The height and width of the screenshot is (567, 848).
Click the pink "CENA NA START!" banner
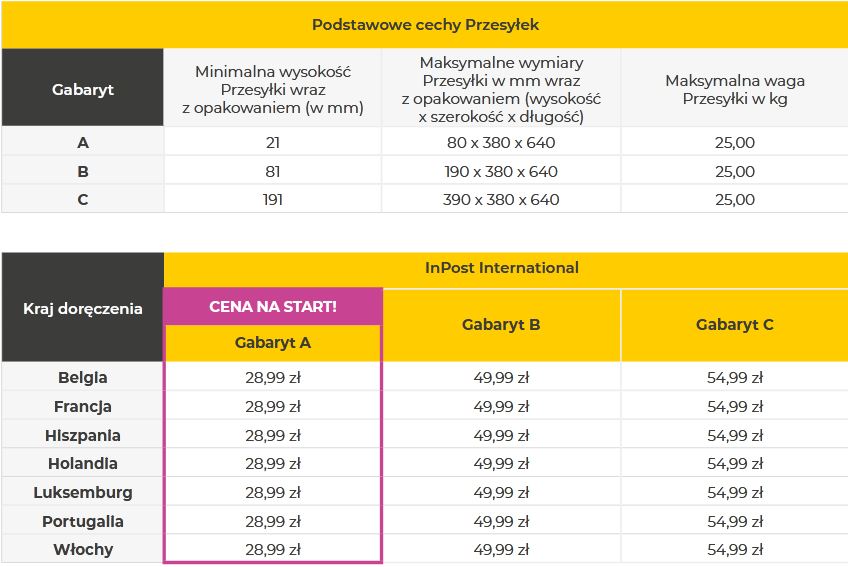pyautogui.click(x=273, y=306)
